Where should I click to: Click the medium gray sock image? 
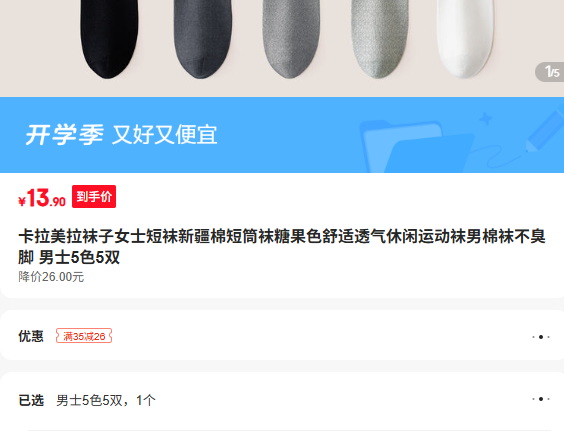(291, 38)
